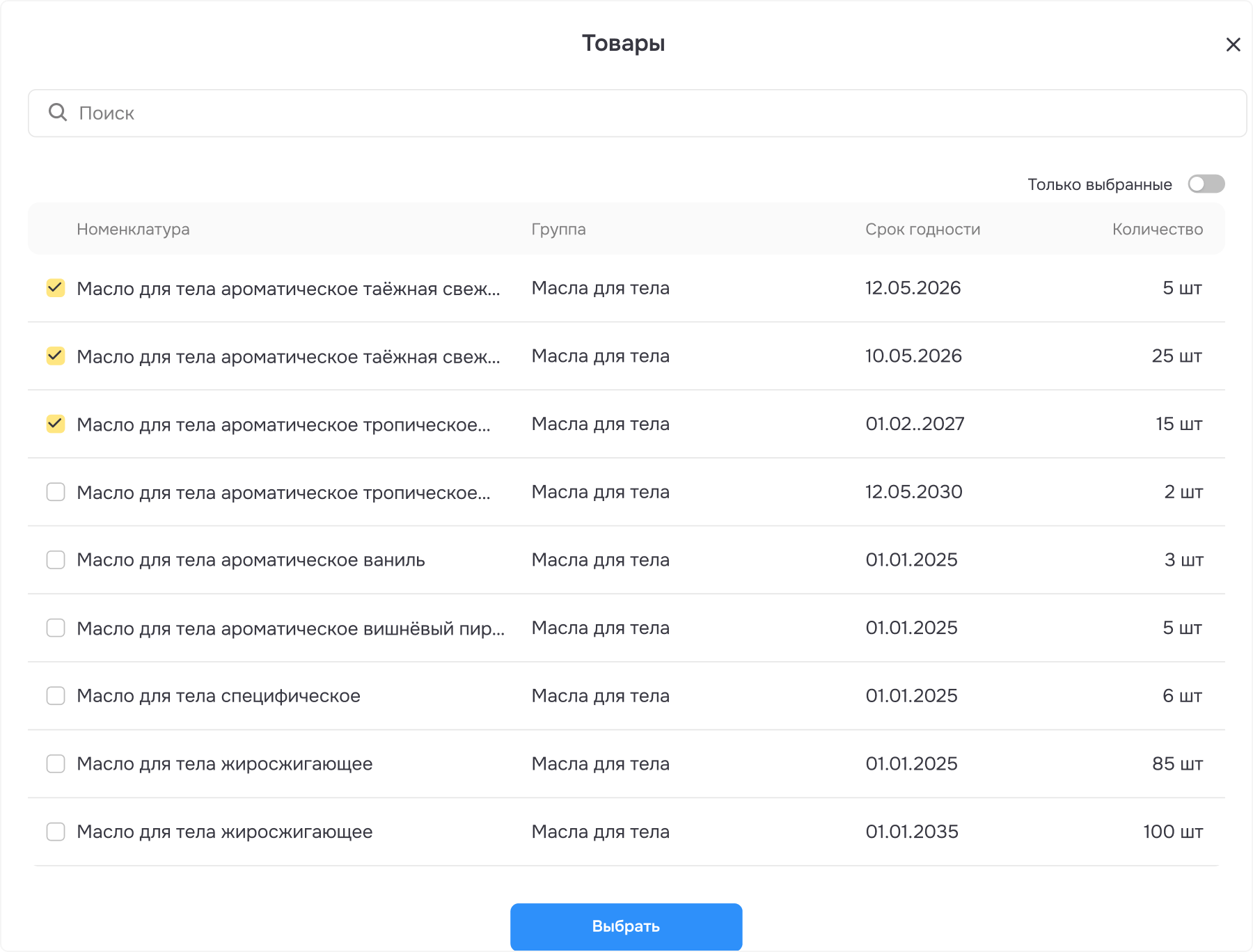Close the Товары dialog with X
Screen dimensions: 1253x952
tap(1233, 45)
